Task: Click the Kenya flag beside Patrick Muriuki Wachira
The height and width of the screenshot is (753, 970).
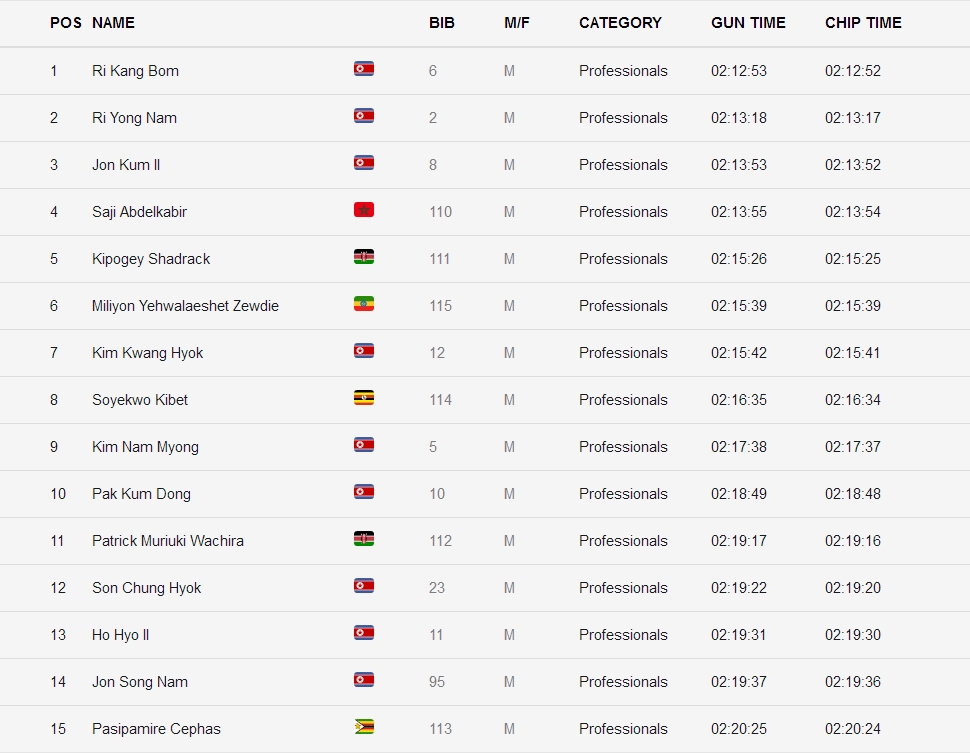Action: pos(364,539)
